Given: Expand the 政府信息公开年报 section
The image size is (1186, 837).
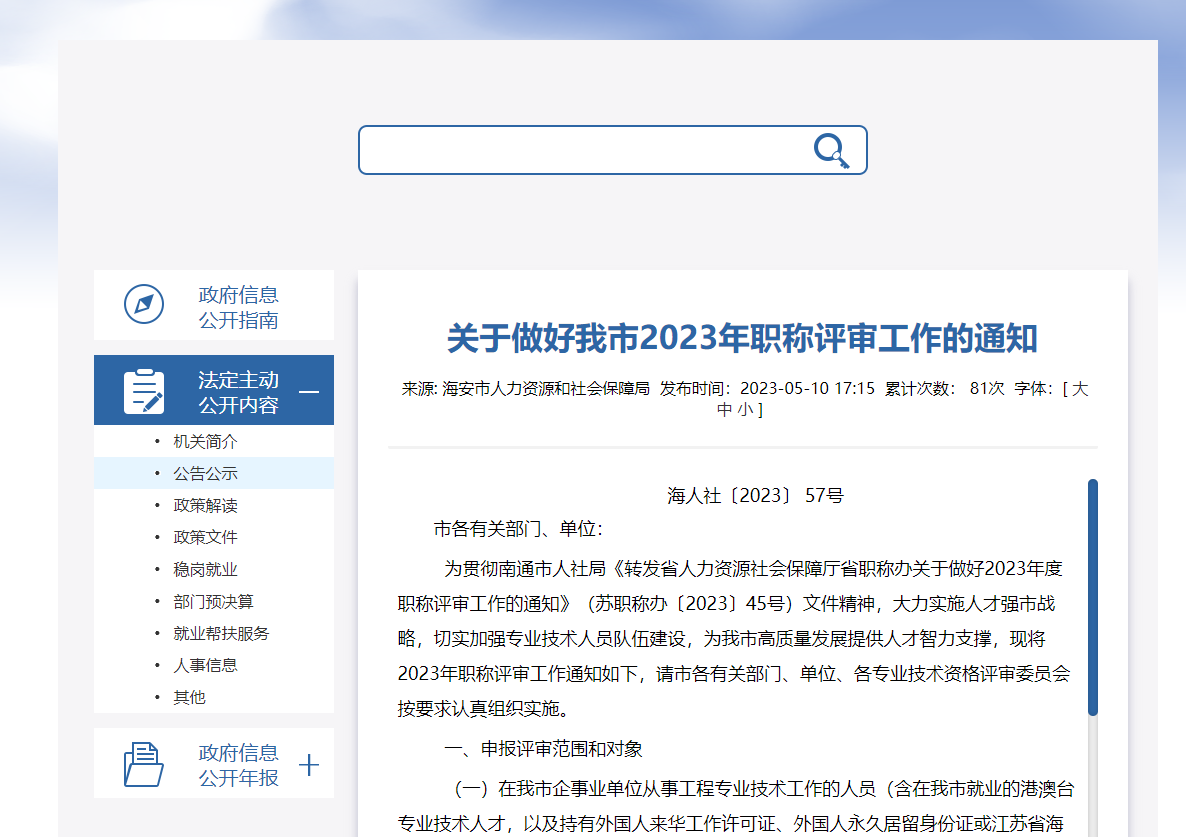Looking at the screenshot, I should click(310, 763).
